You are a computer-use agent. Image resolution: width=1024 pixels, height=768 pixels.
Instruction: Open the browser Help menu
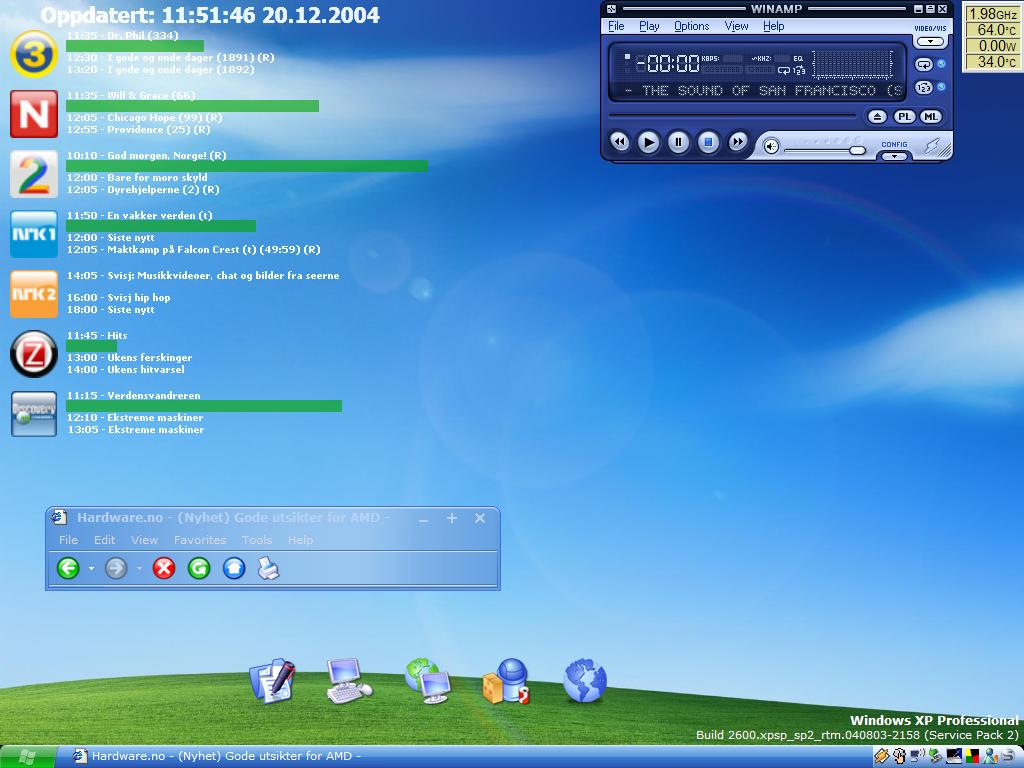point(300,539)
